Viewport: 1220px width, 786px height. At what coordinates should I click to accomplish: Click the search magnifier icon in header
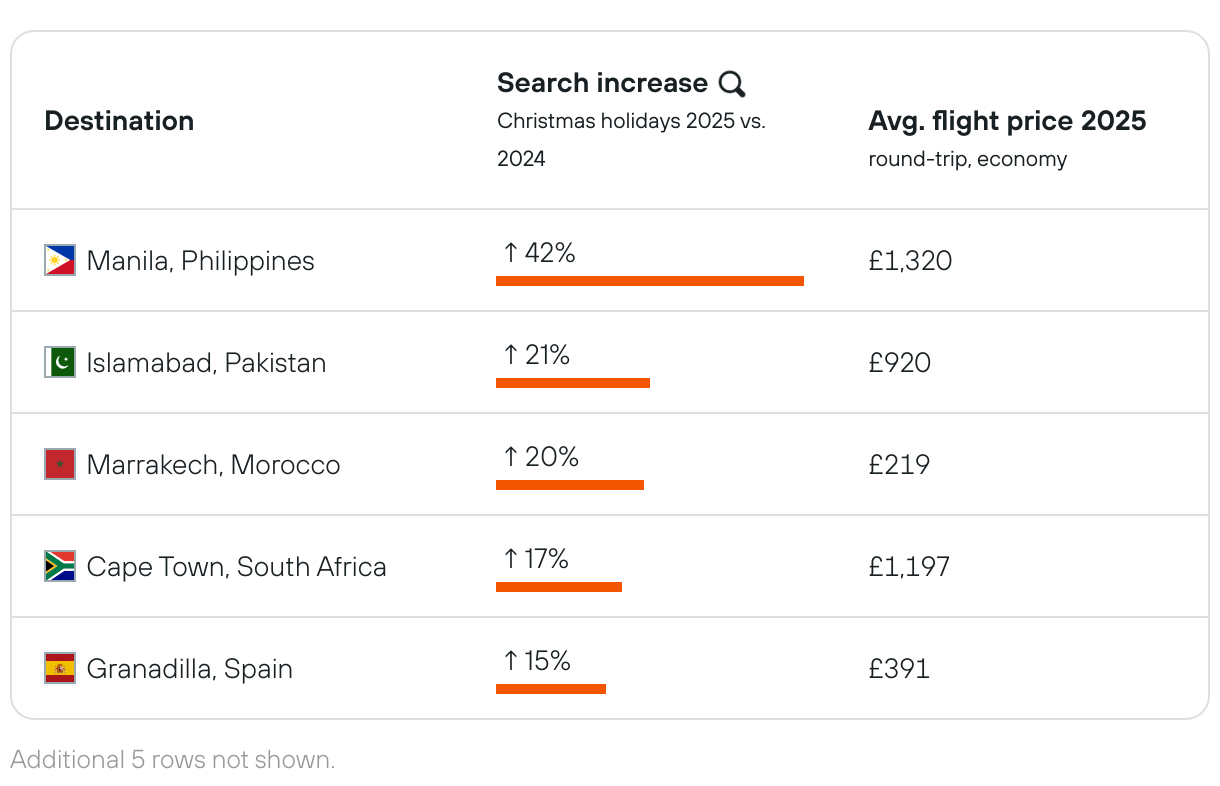point(732,84)
